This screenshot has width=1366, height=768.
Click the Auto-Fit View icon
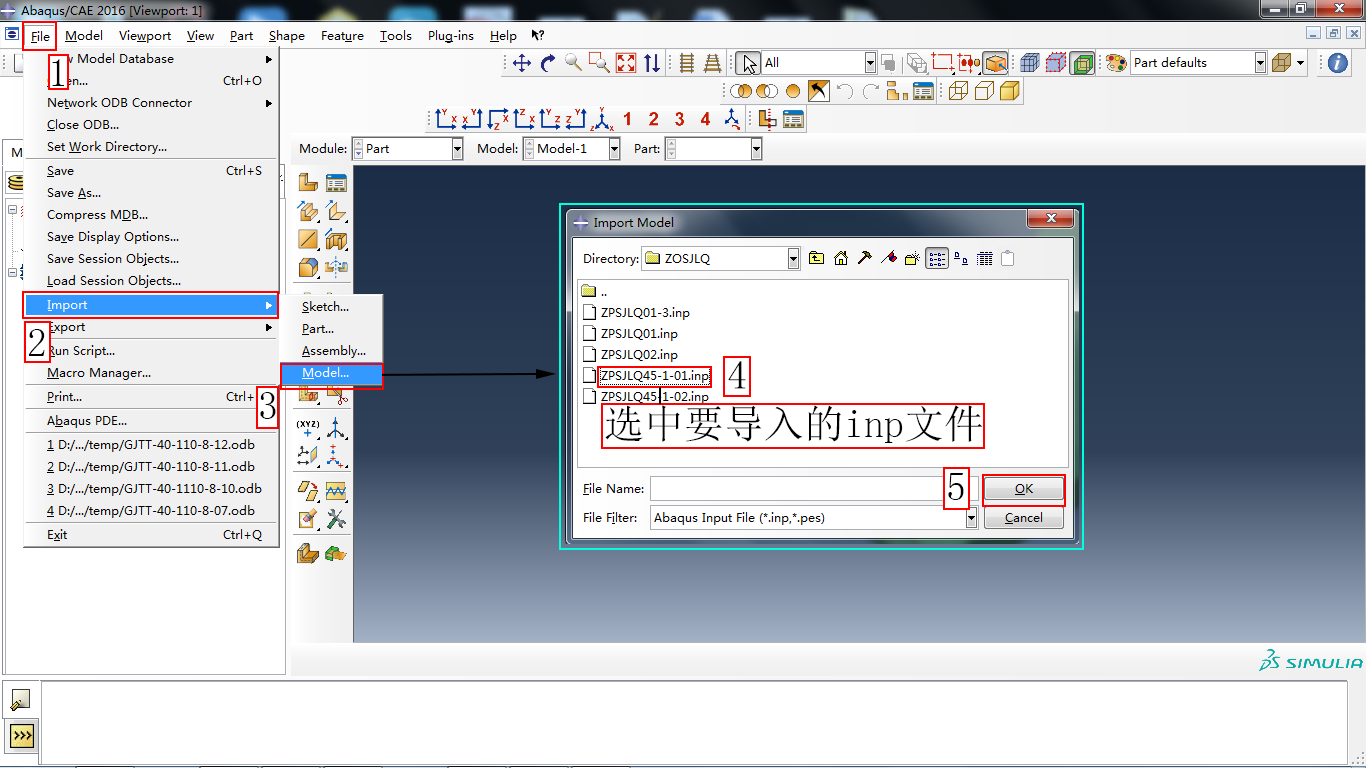tap(626, 63)
